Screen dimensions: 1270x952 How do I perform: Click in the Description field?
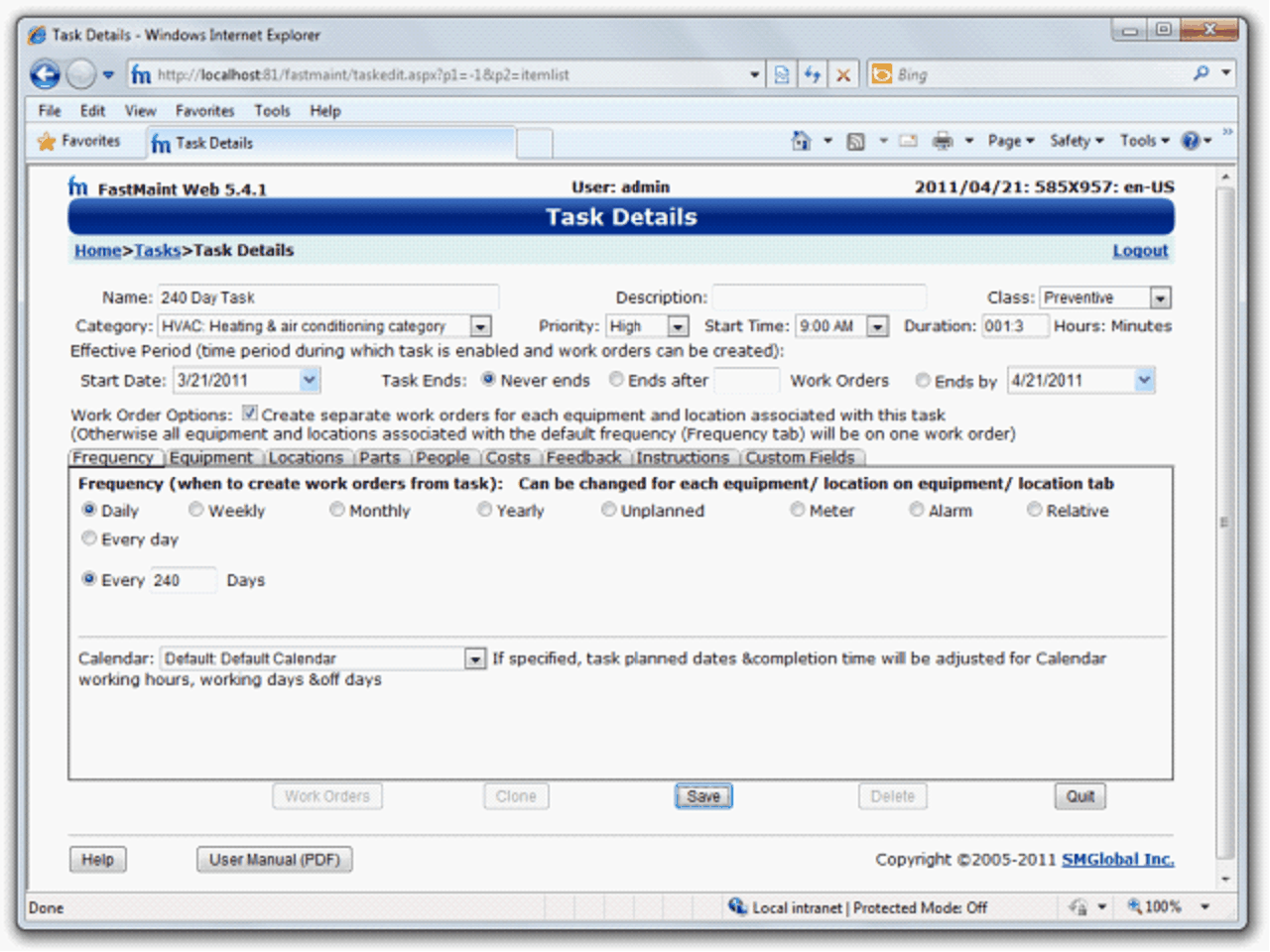(x=819, y=297)
